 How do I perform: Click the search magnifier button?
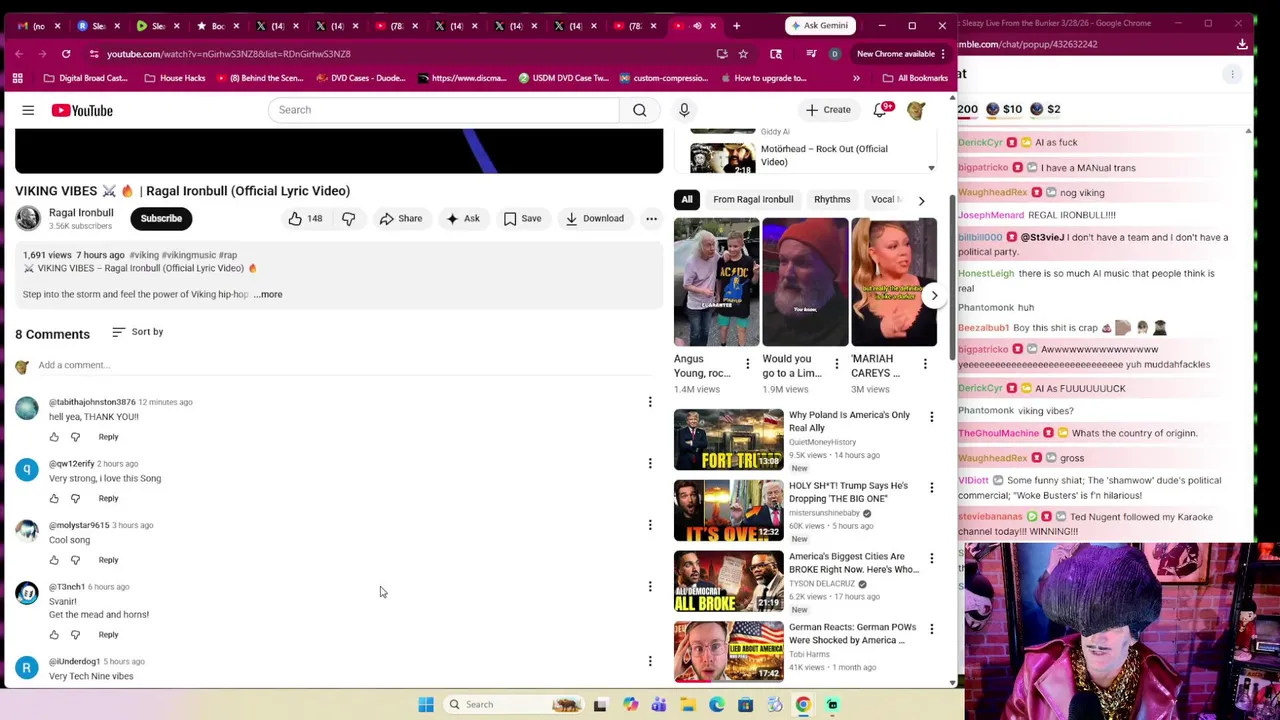click(x=640, y=110)
